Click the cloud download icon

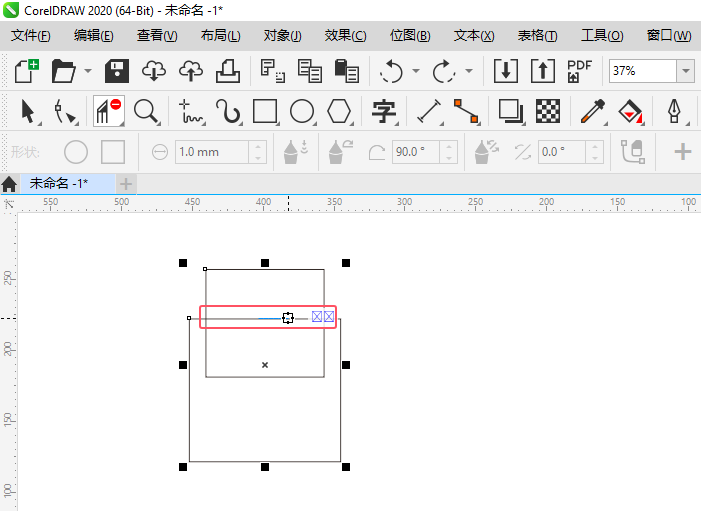pyautogui.click(x=154, y=71)
